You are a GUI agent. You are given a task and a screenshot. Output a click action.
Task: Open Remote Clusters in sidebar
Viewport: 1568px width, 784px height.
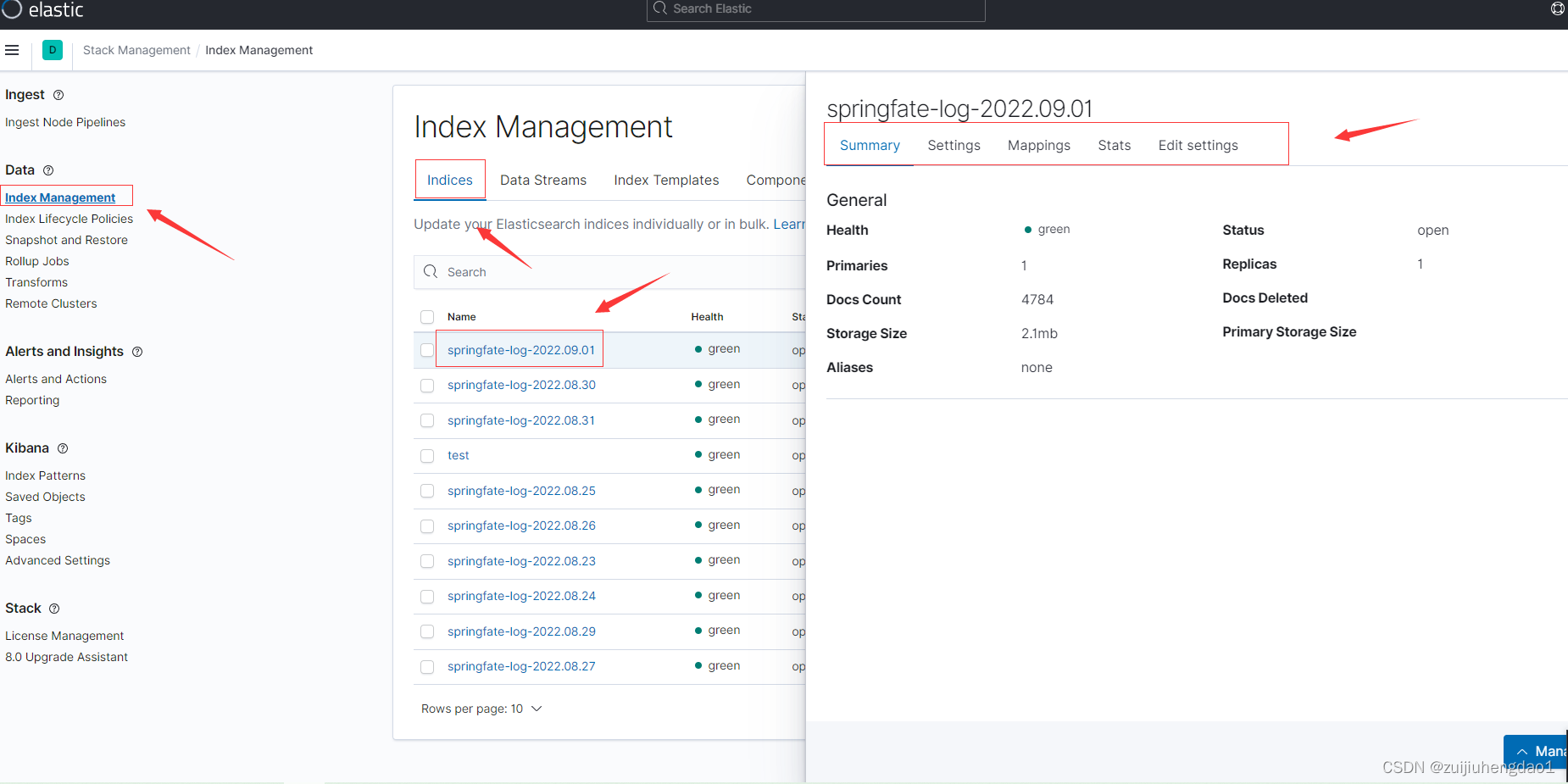(x=51, y=303)
